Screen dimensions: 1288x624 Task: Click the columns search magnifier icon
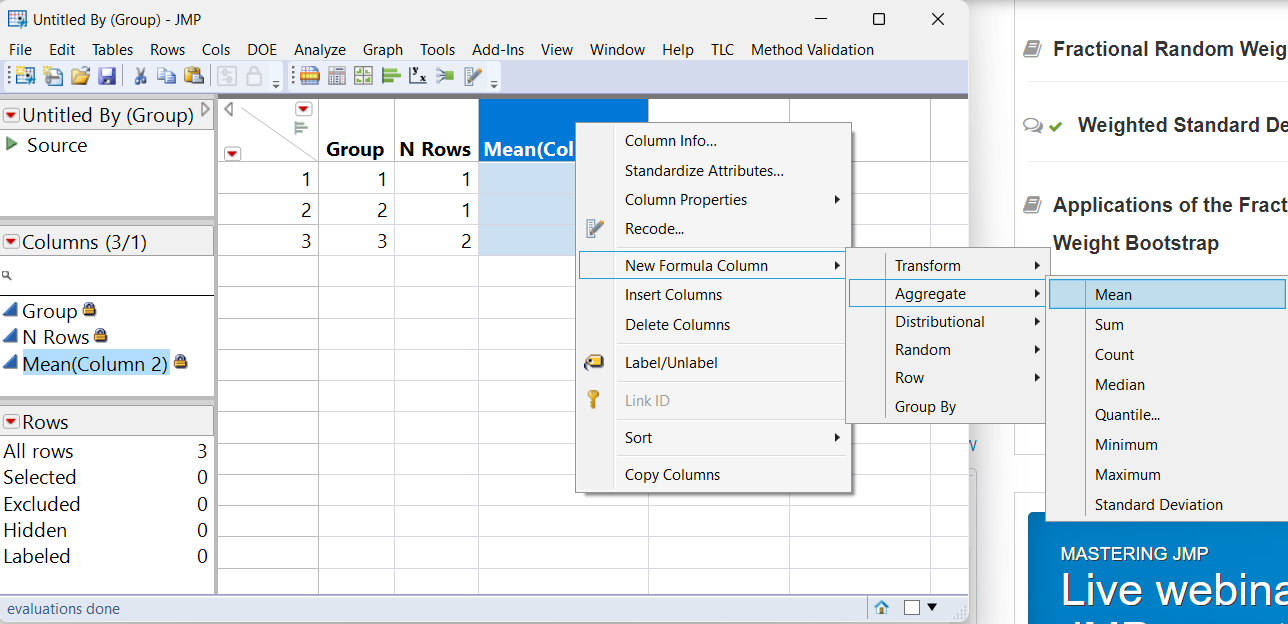coord(7,275)
